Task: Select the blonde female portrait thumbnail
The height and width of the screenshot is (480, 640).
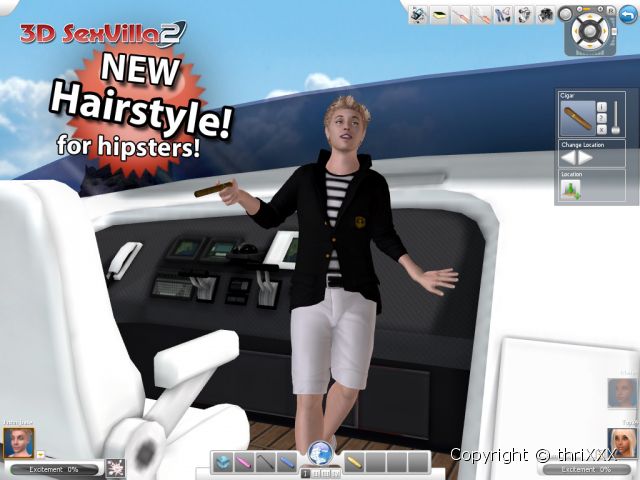Action: click(622, 443)
